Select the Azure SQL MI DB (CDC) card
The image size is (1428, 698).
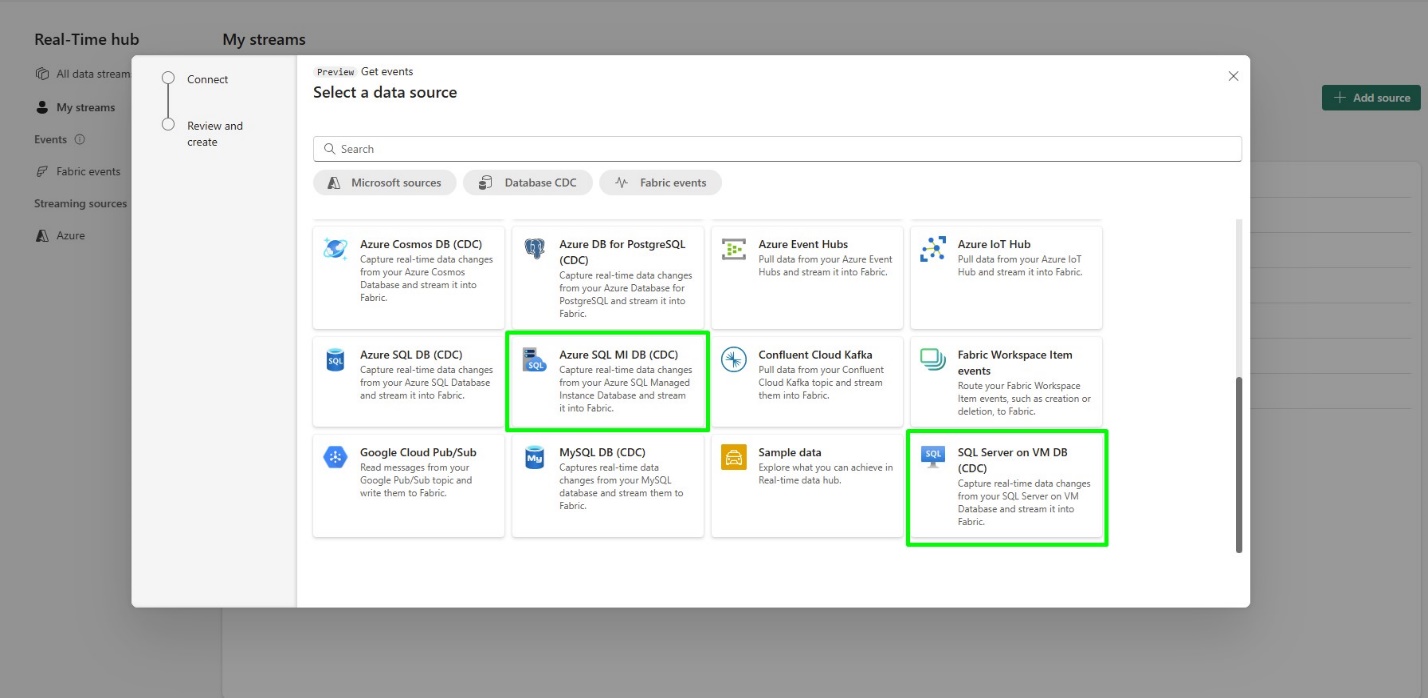pyautogui.click(x=608, y=382)
